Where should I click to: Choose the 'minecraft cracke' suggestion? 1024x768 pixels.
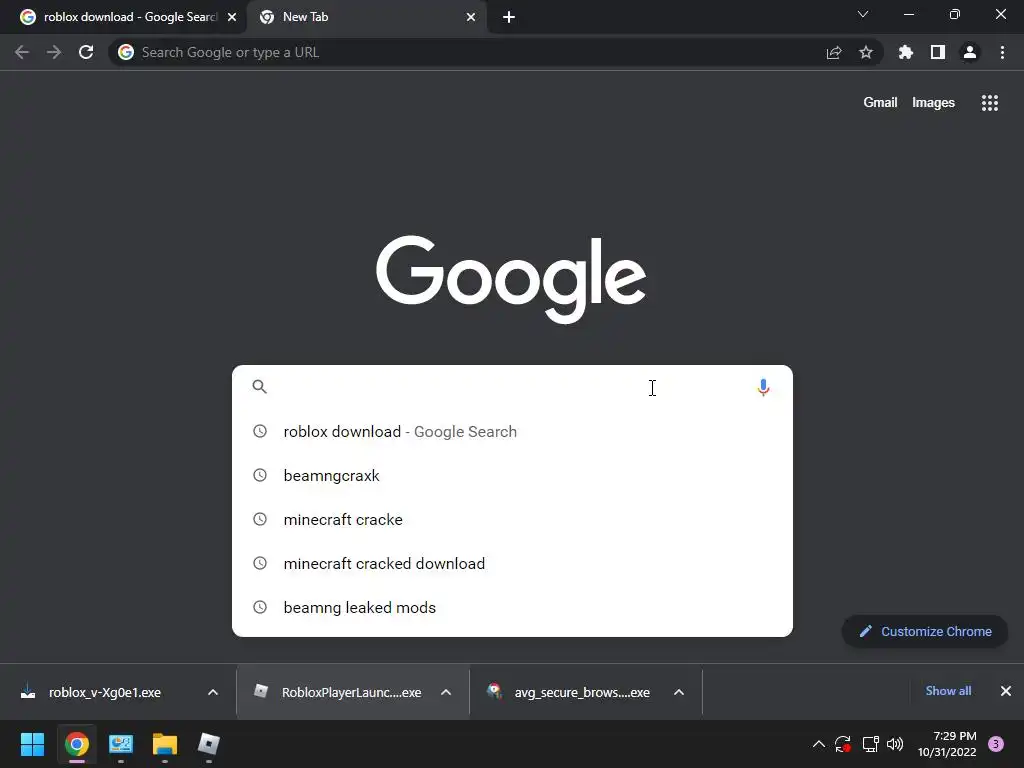click(513, 520)
